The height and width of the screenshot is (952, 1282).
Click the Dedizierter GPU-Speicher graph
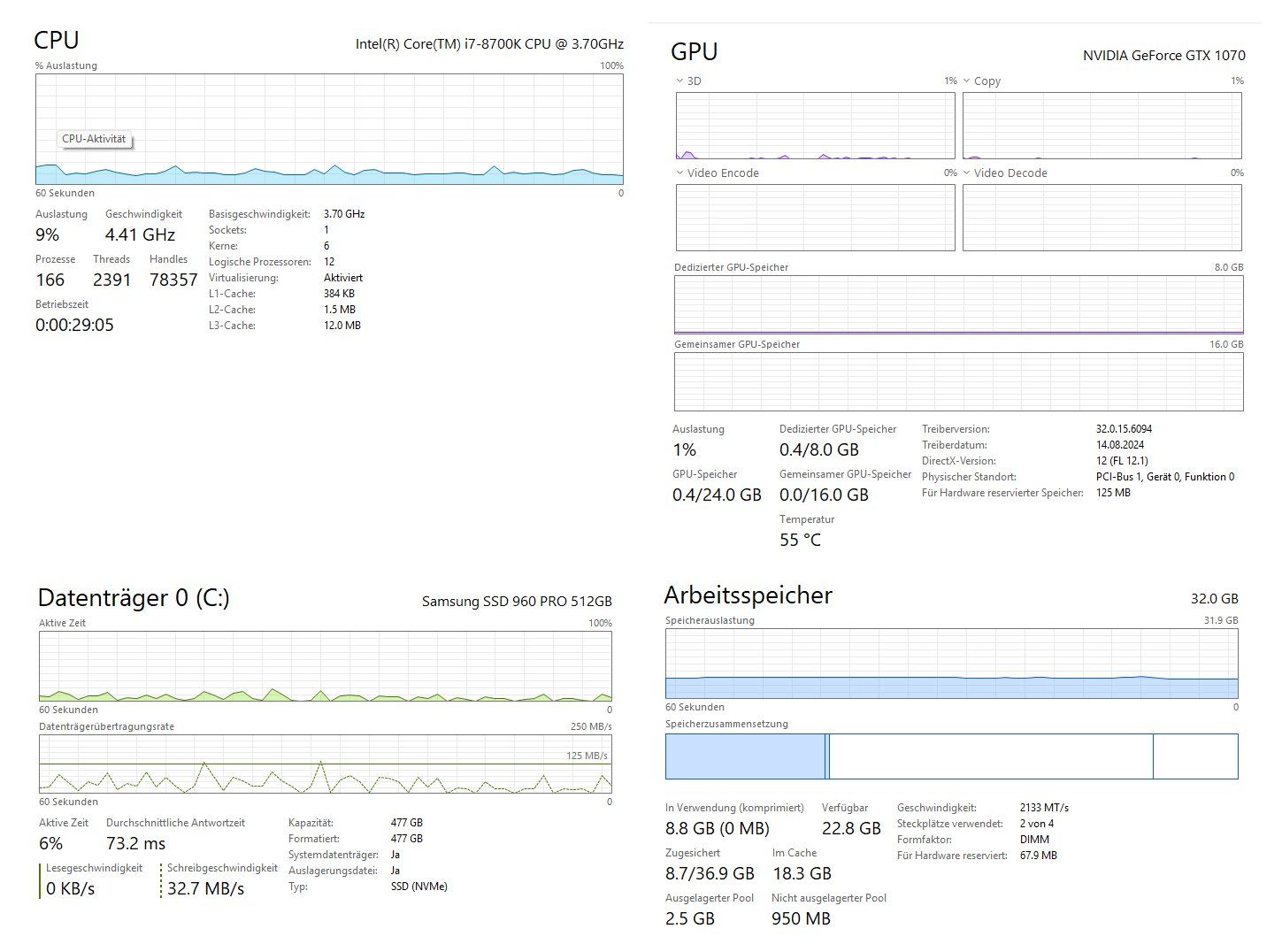click(x=958, y=304)
